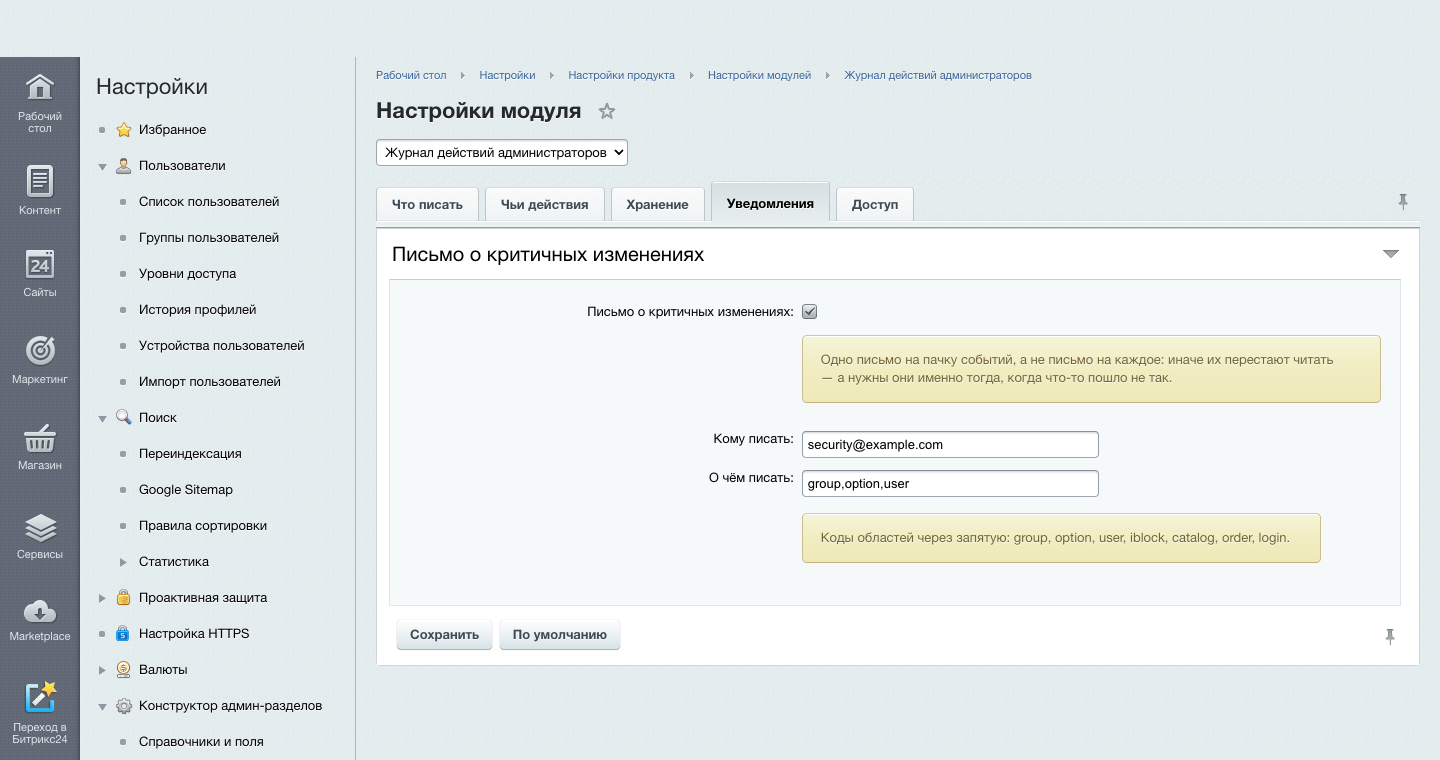Click the Проактивная защита lock icon
The width and height of the screenshot is (1440, 760).
124,598
